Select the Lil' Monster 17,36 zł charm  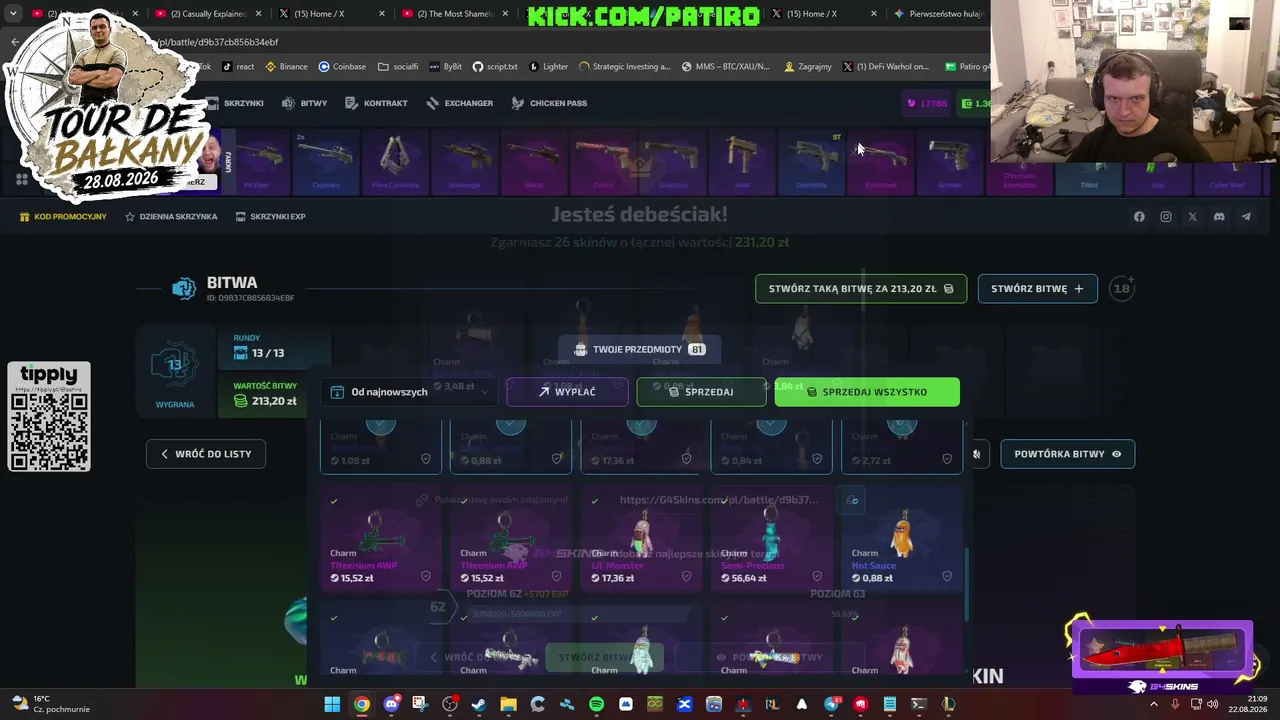click(x=642, y=540)
